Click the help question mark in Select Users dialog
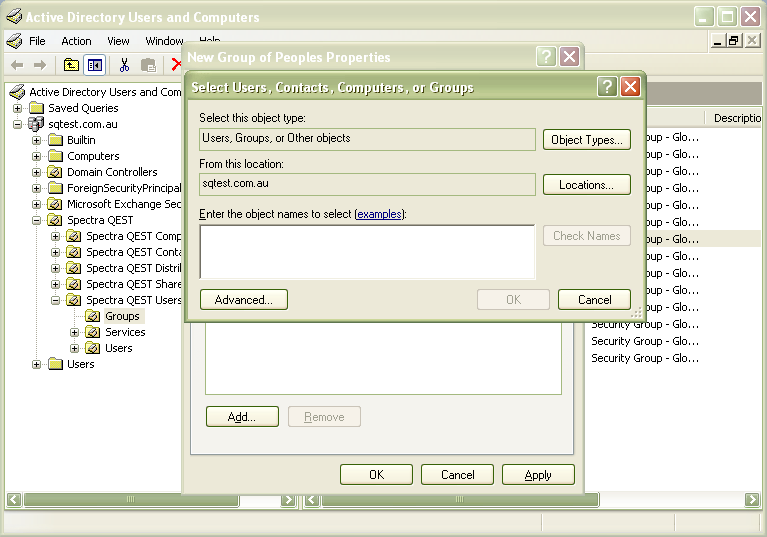Screen dimensions: 767x537 [x=607, y=87]
